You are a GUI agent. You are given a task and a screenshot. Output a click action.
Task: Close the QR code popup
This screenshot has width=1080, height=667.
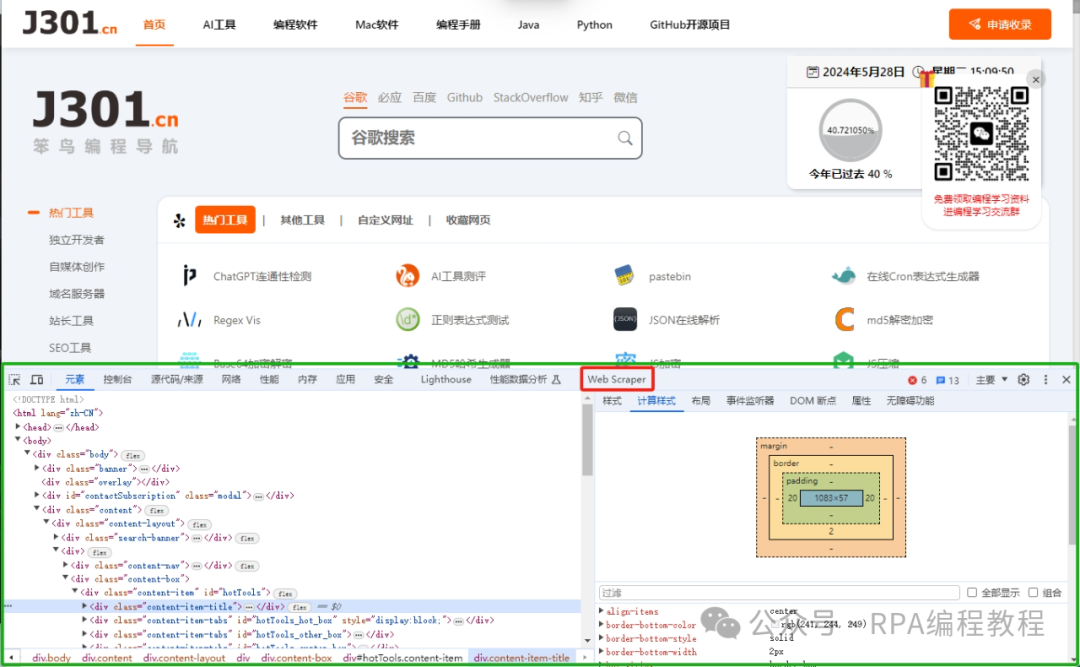pyautogui.click(x=1035, y=80)
